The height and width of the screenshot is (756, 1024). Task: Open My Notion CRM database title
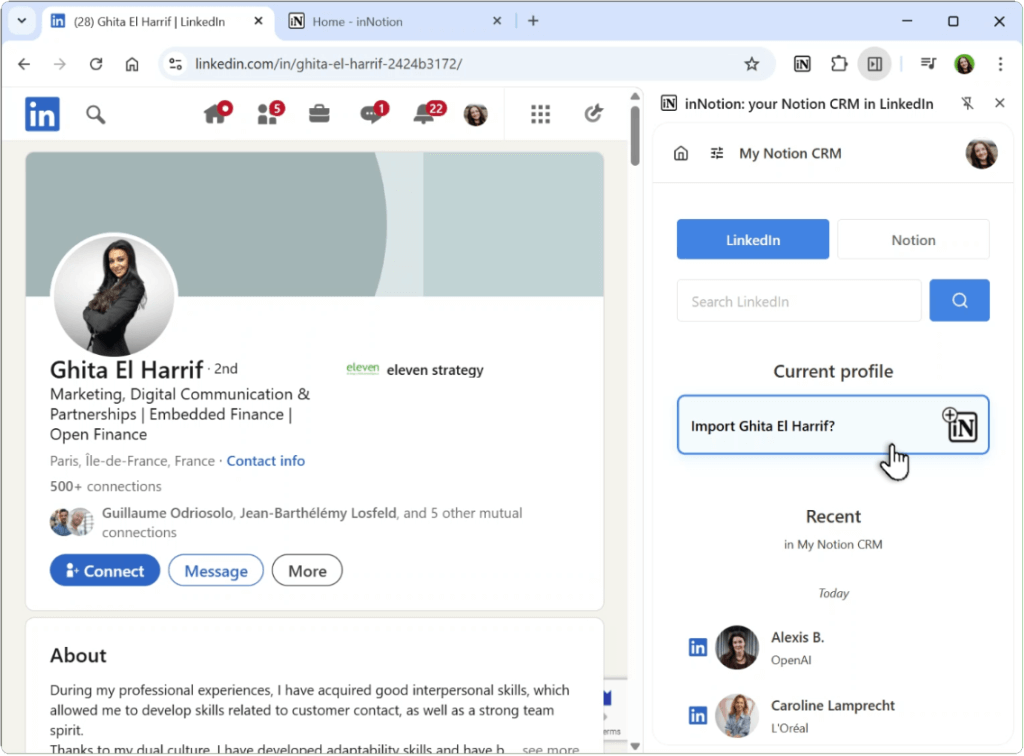(x=790, y=153)
